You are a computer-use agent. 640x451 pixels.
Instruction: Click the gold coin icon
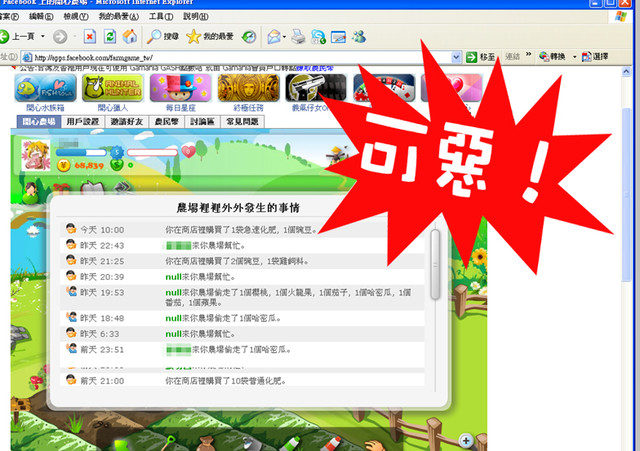click(x=63, y=165)
